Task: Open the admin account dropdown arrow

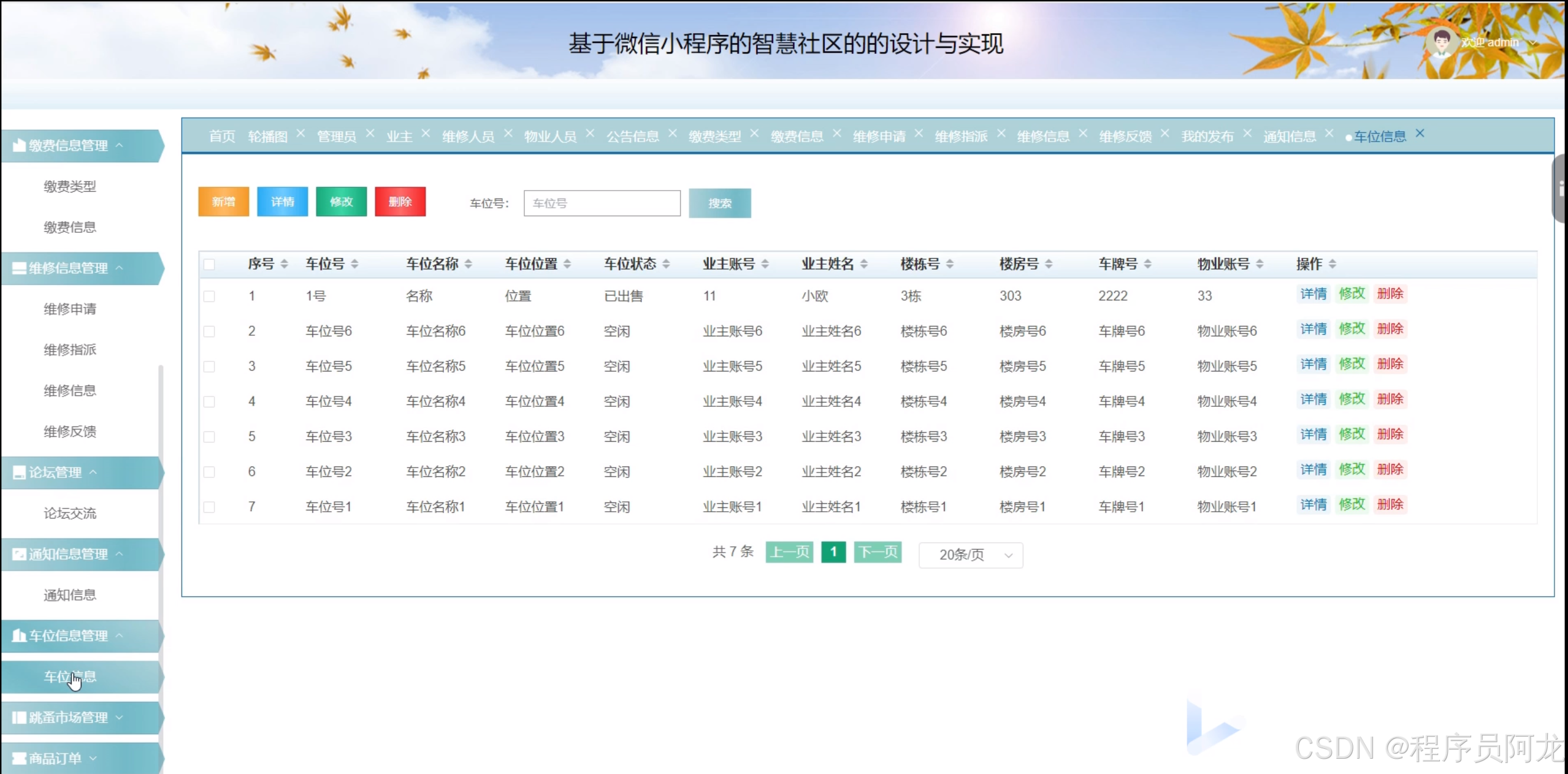Action: [x=1533, y=43]
